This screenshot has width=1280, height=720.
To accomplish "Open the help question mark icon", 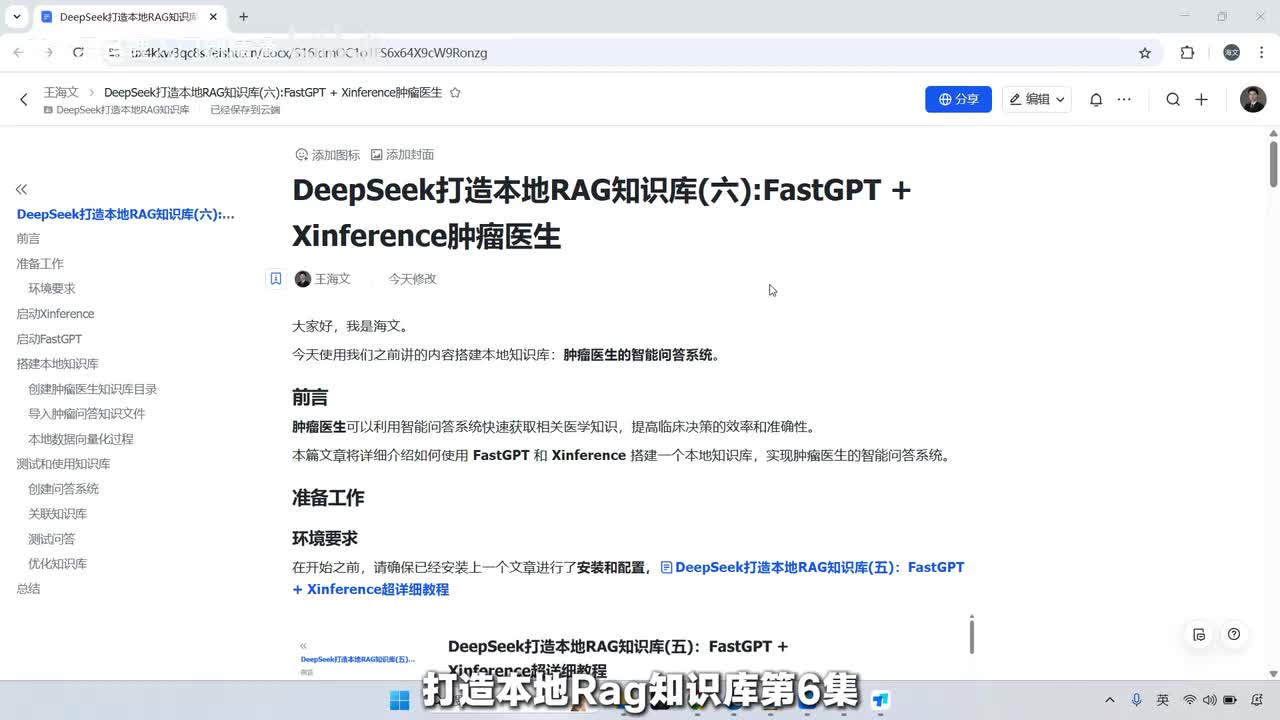I will click(x=1234, y=634).
